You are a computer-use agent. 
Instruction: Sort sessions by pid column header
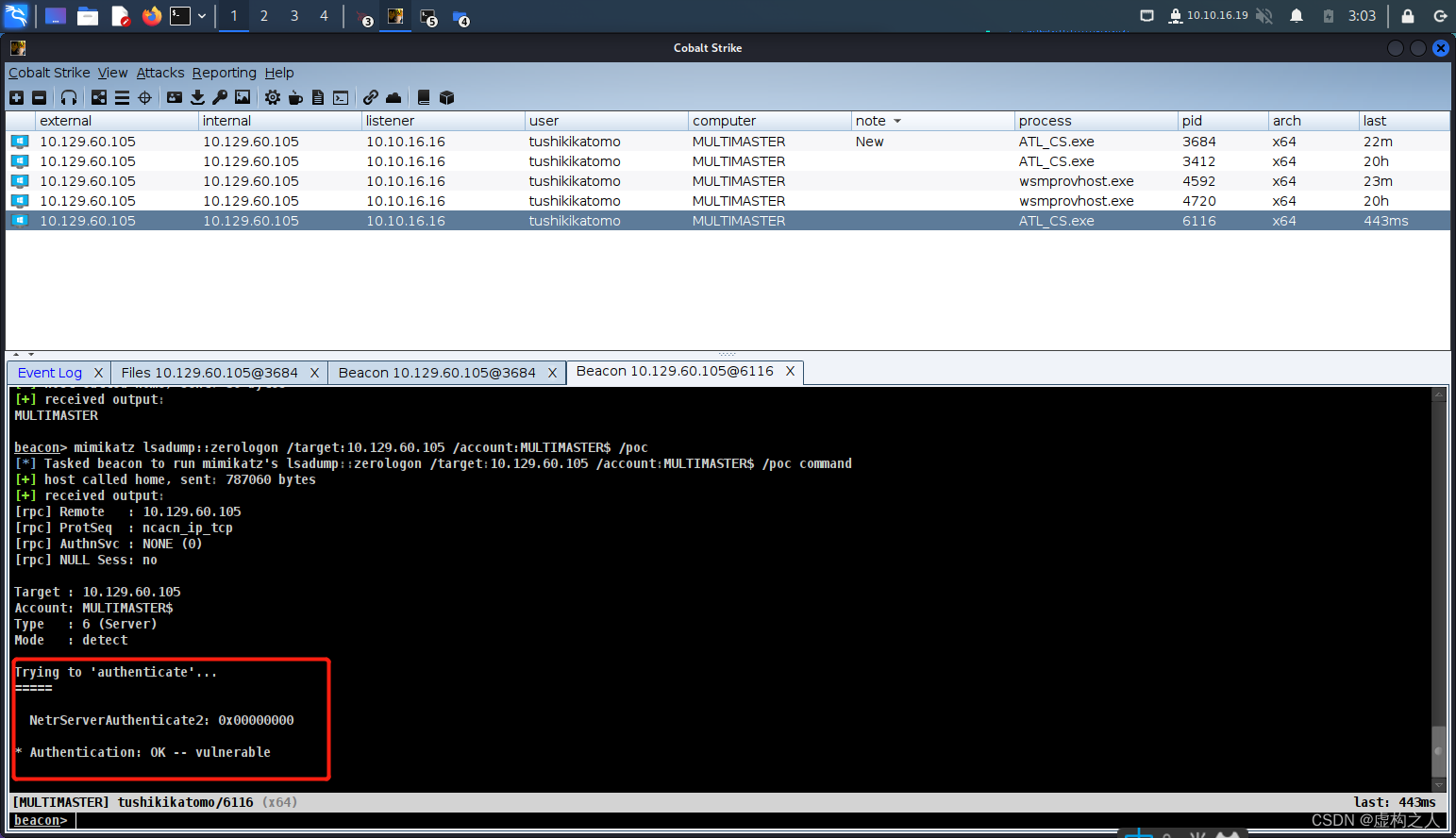pyautogui.click(x=1223, y=121)
